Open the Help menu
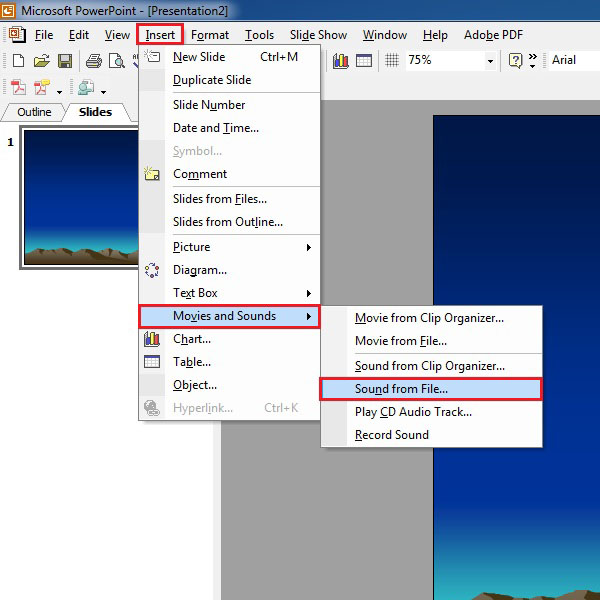This screenshot has height=600, width=600. [x=435, y=35]
